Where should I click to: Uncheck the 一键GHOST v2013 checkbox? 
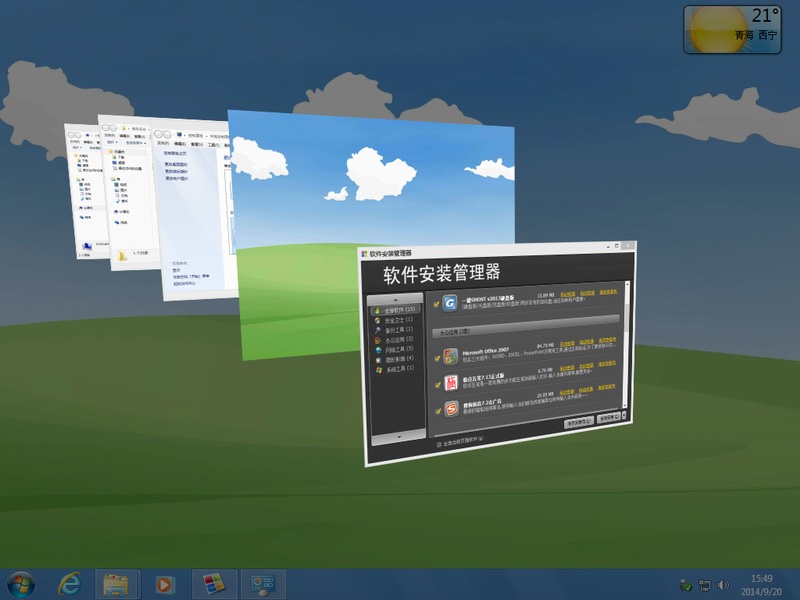point(436,304)
